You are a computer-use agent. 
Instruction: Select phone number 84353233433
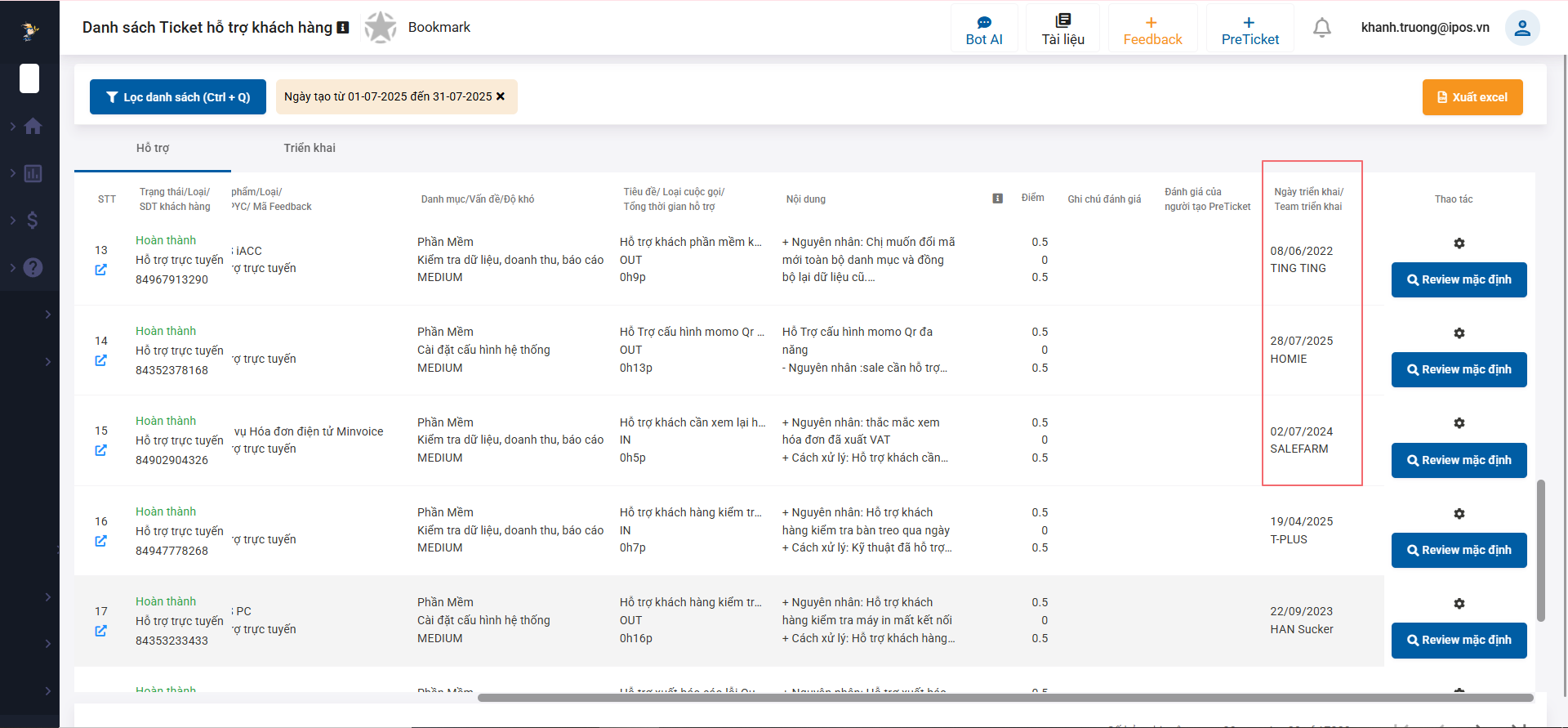pyautogui.click(x=171, y=641)
